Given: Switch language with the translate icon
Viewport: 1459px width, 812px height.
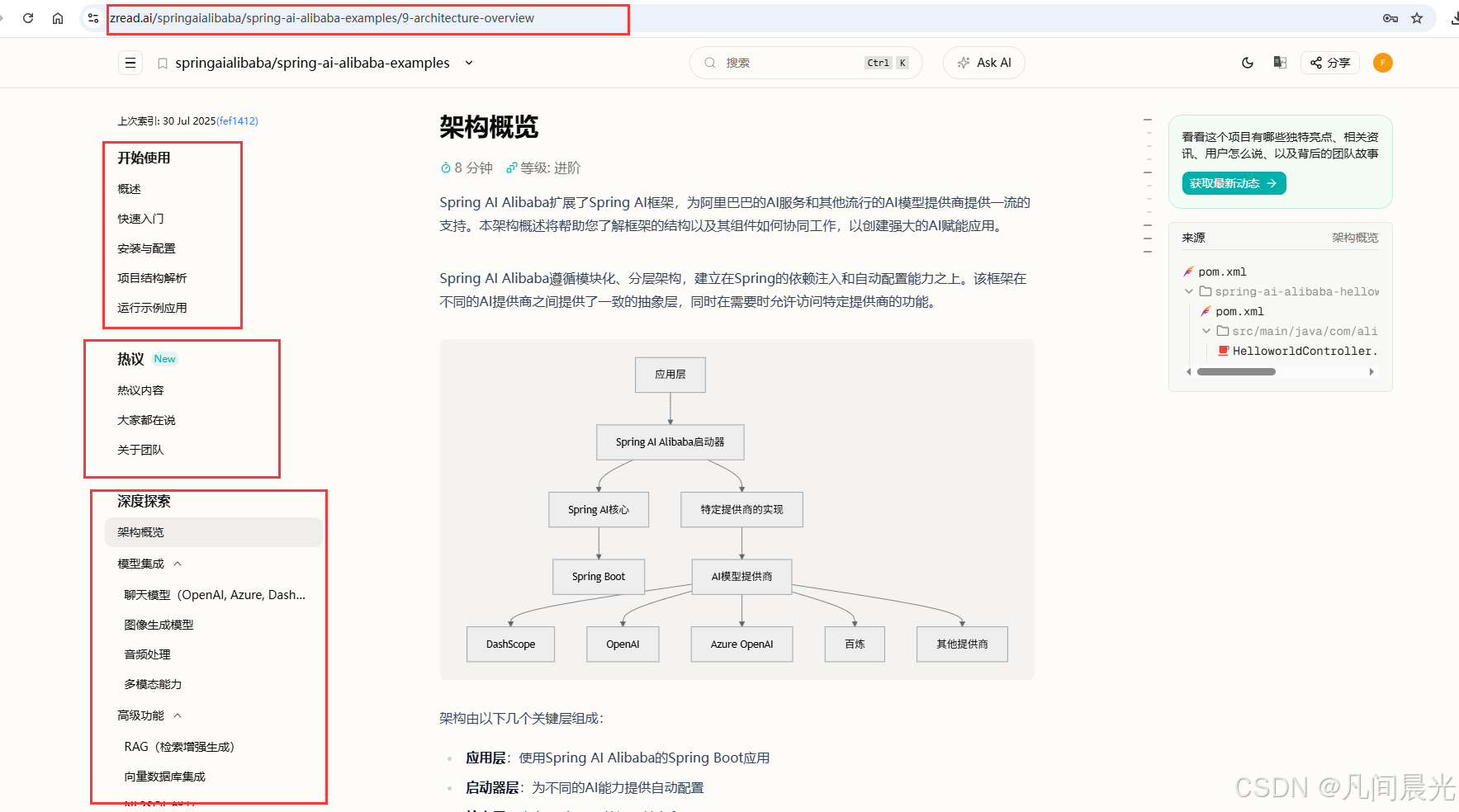Looking at the screenshot, I should coord(1280,63).
